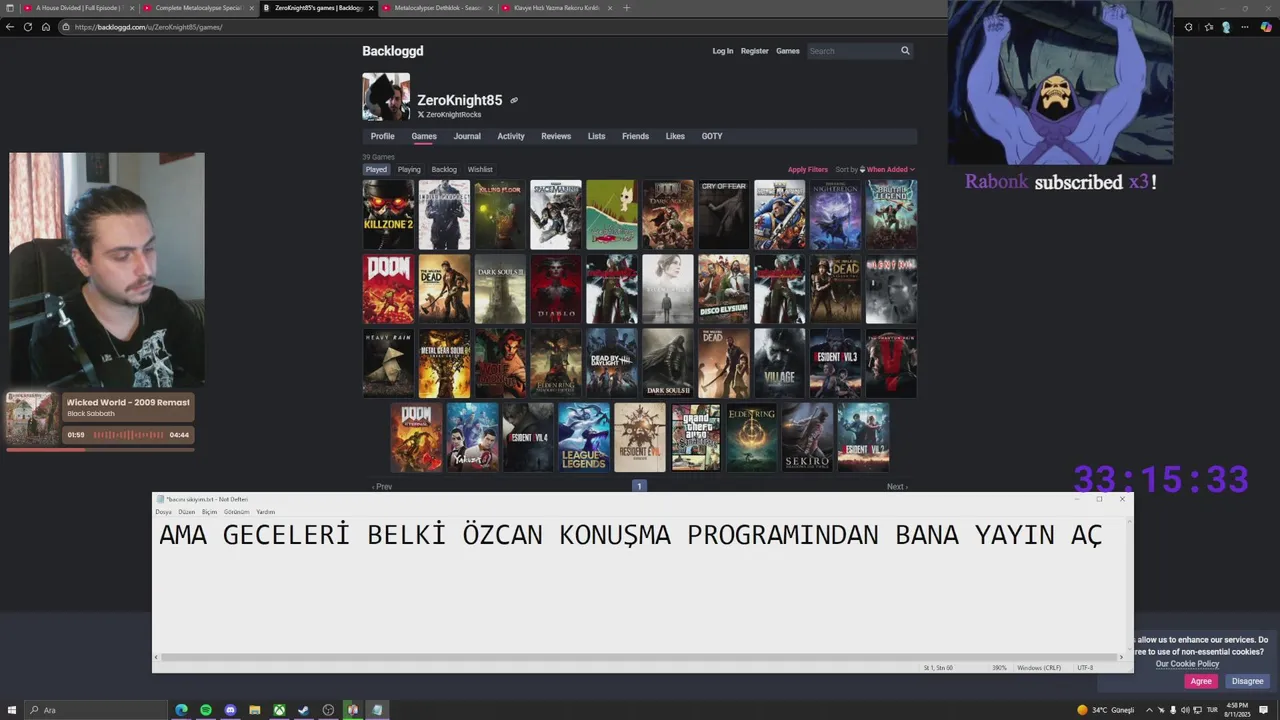Agree to non-essential cookies
This screenshot has height=720, width=1280.
coord(1201,681)
